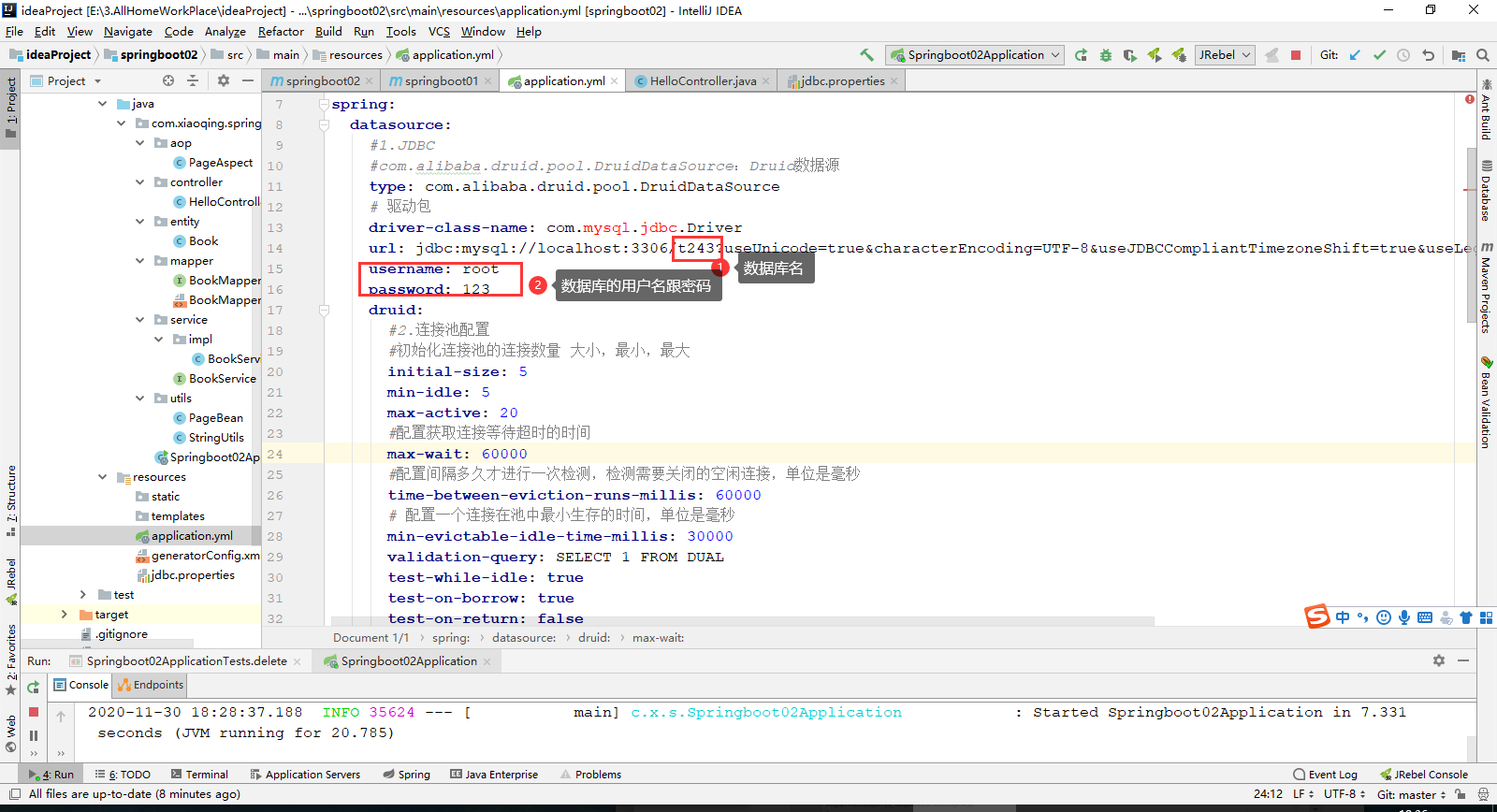Run with Coverage from the toolbar
This screenshot has width=1497, height=812.
pyautogui.click(x=1129, y=55)
